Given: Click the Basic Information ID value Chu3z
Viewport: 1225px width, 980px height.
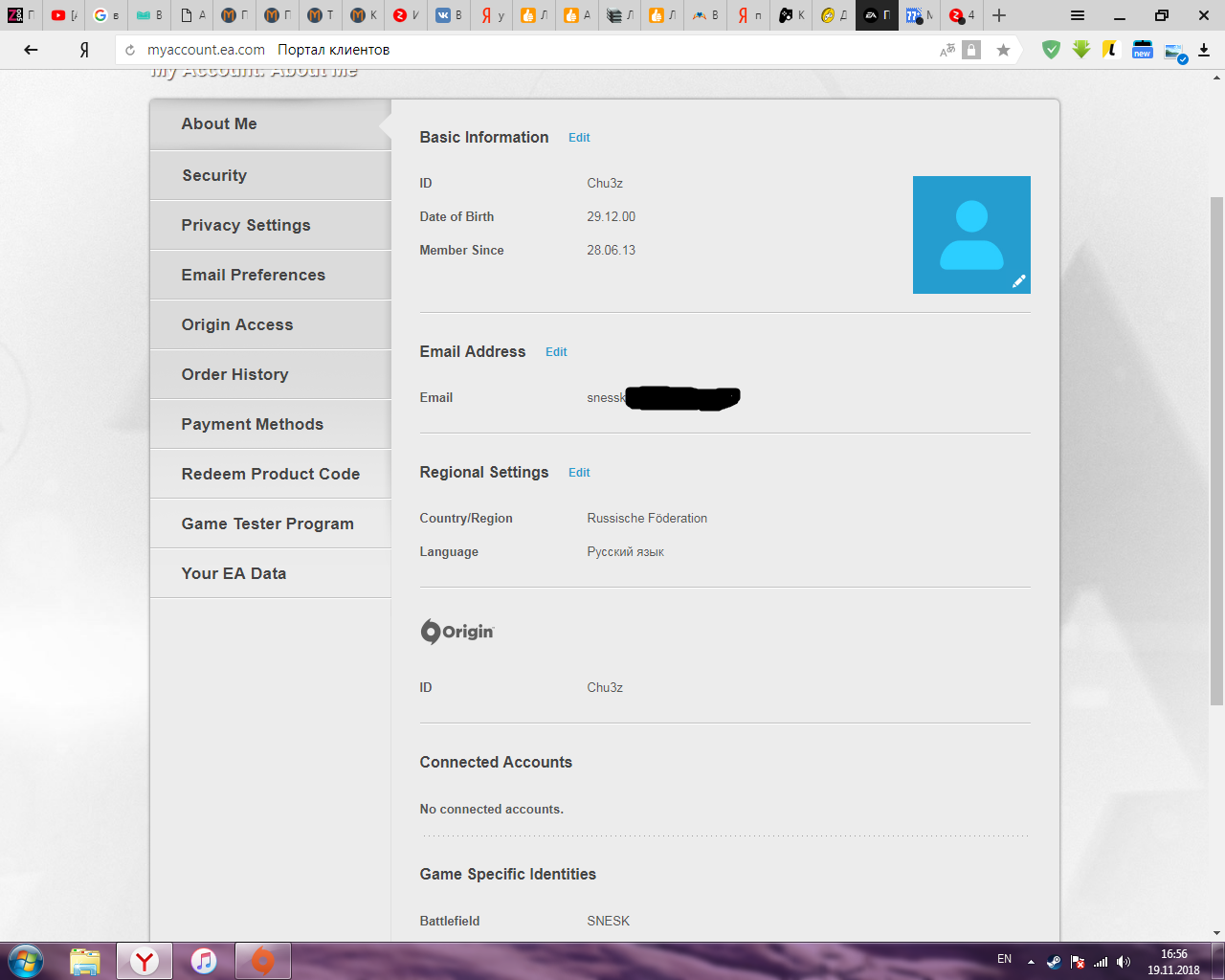Looking at the screenshot, I should click(x=605, y=184).
